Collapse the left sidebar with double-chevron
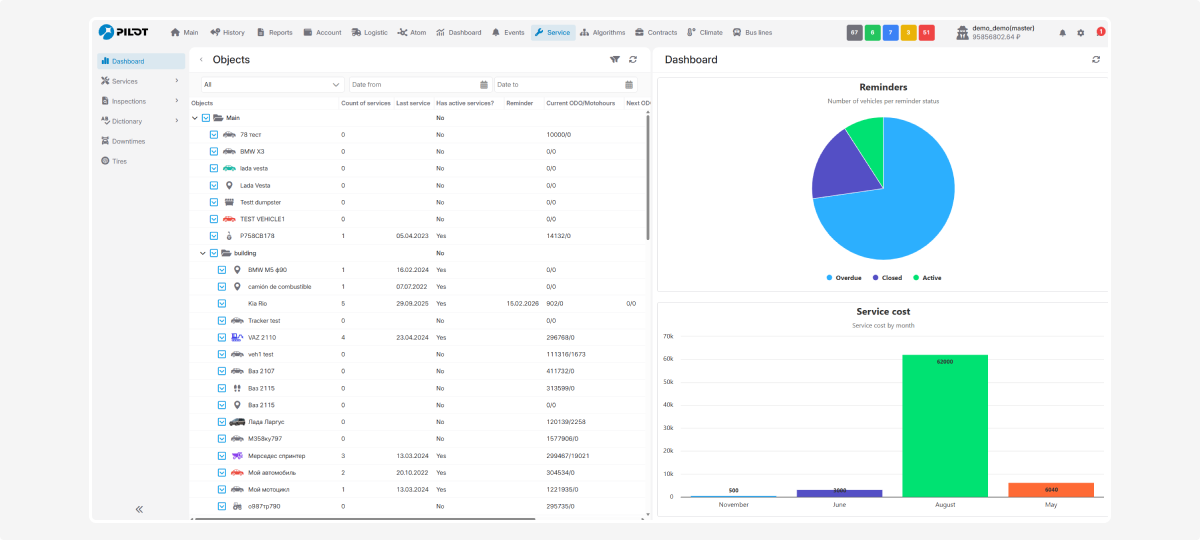This screenshot has height=540, width=1200. [139, 509]
